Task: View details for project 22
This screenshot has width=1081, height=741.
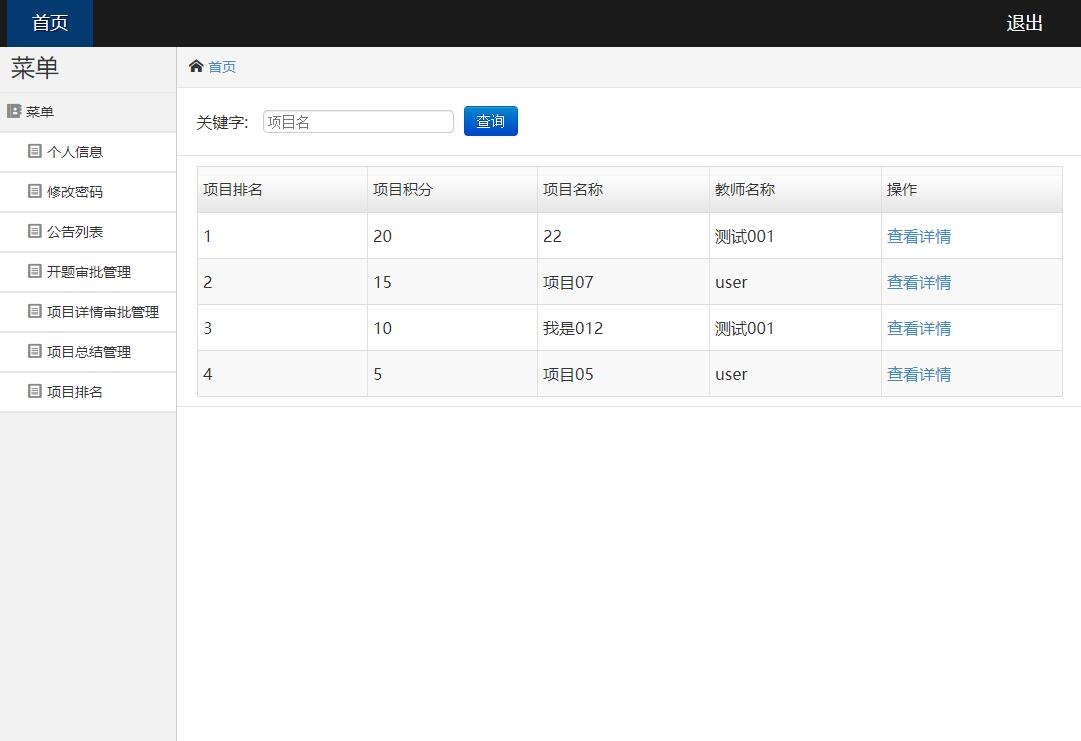Action: click(918, 237)
